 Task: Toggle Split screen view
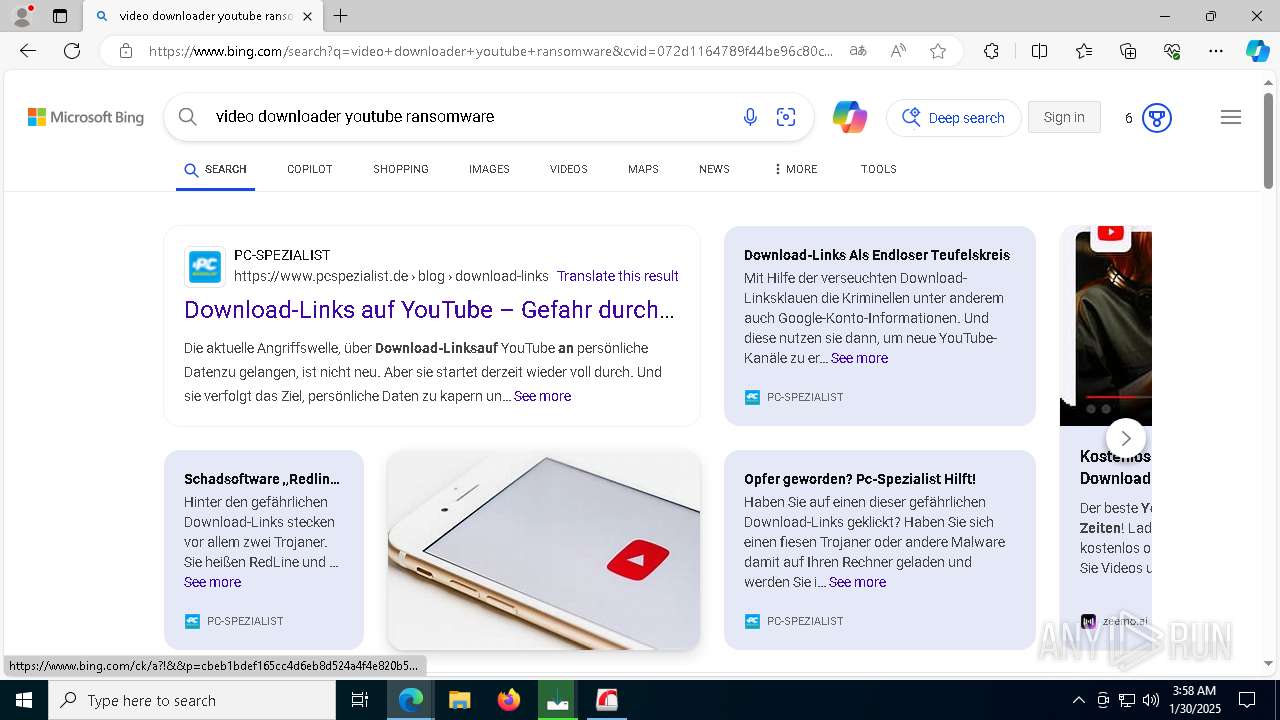click(x=1039, y=51)
